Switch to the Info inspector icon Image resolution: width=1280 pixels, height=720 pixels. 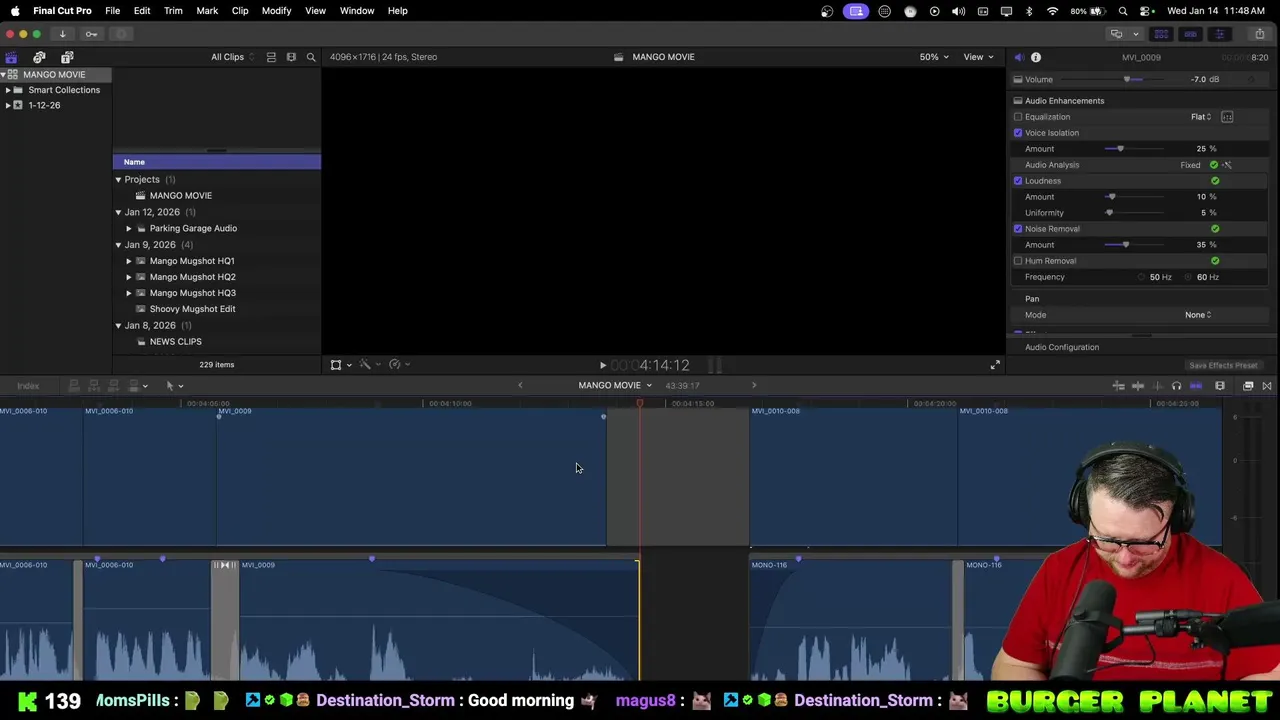coord(1036,58)
